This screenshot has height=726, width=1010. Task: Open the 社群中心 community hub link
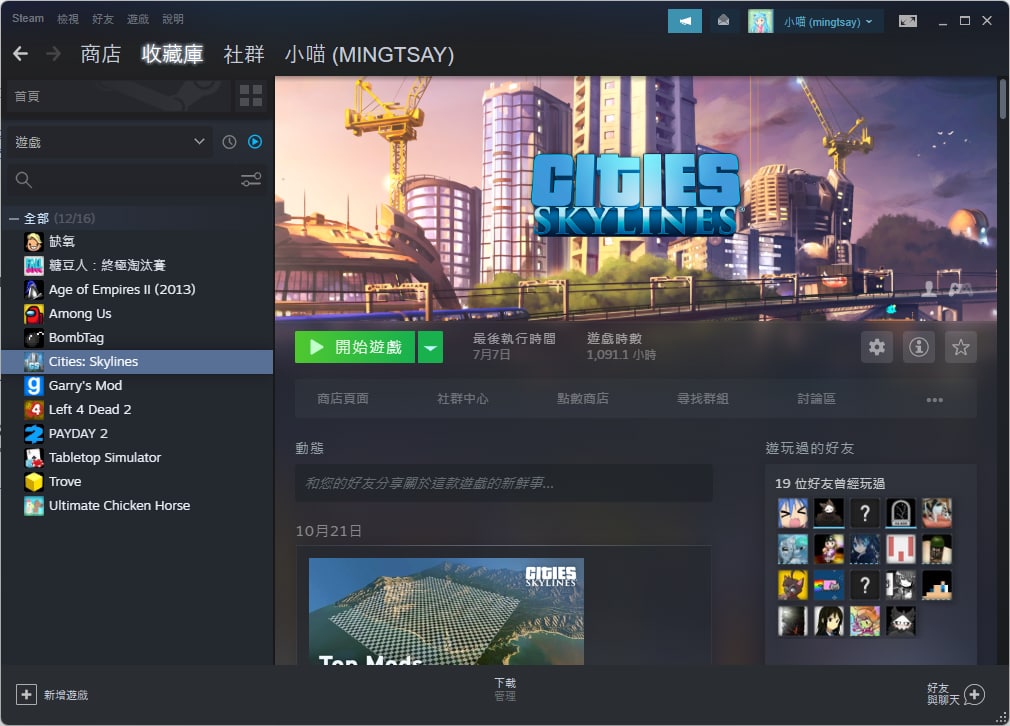[x=462, y=399]
